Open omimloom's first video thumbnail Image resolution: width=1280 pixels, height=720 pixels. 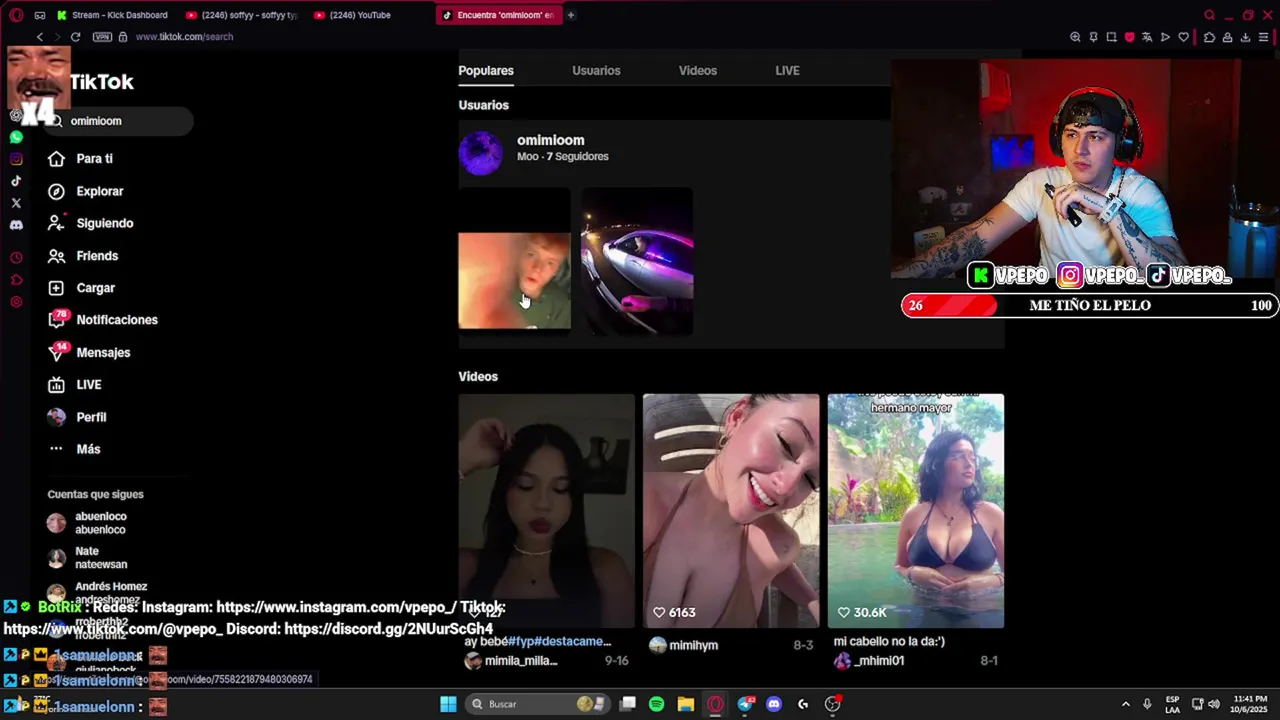point(514,262)
